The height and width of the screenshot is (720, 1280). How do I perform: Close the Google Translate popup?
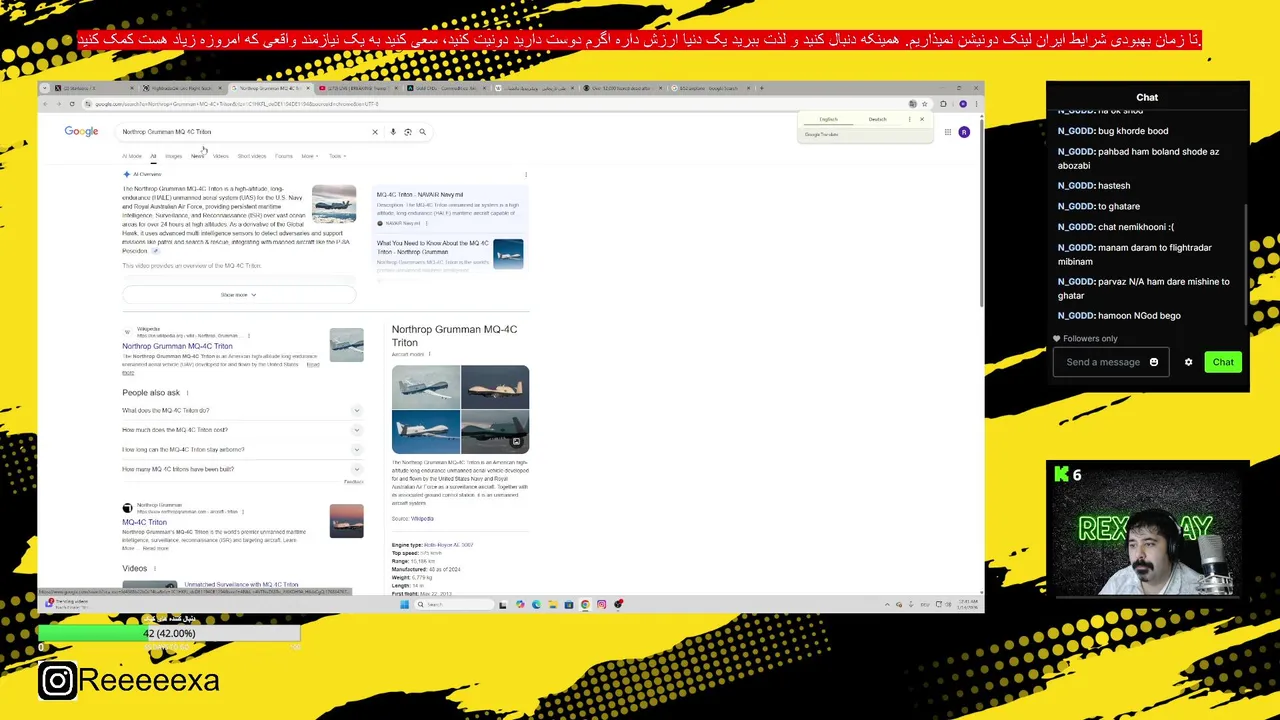(922, 119)
